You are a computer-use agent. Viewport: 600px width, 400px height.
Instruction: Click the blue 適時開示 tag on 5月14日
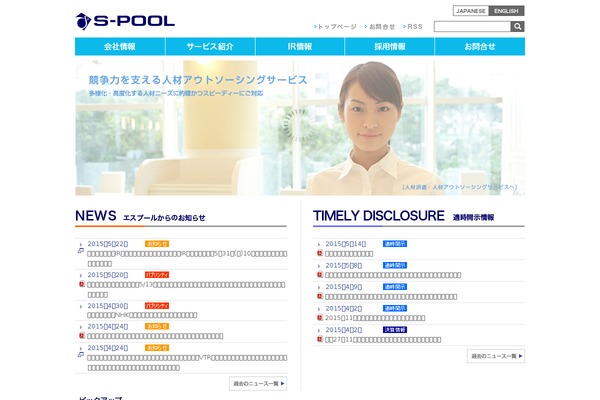pos(395,244)
